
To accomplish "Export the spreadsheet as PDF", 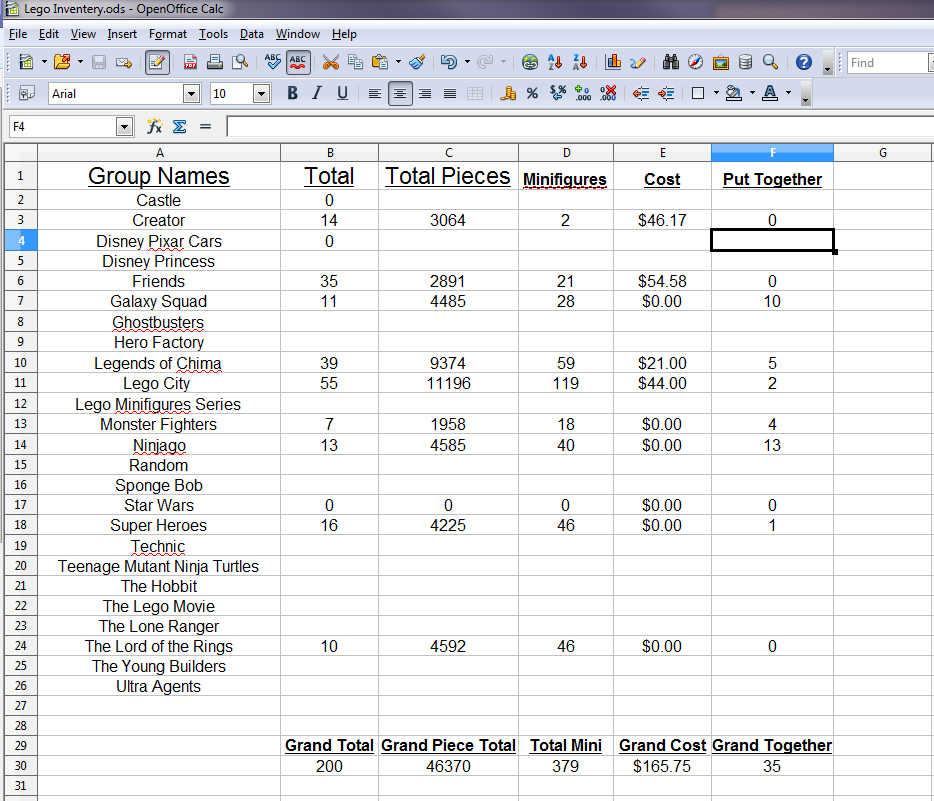I will point(190,62).
